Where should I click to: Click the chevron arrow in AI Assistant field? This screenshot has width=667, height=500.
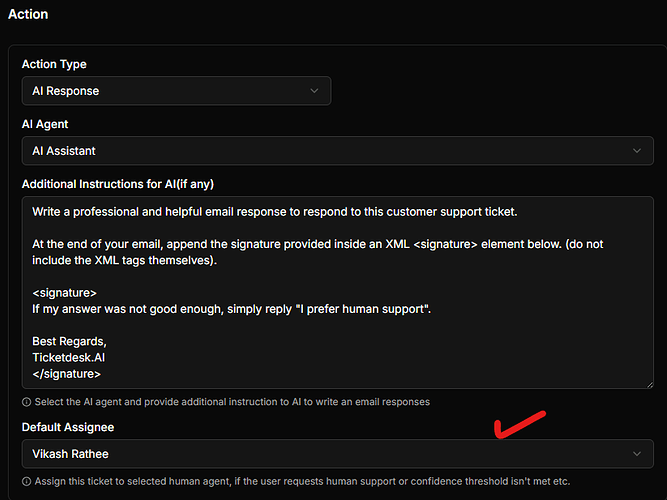pyautogui.click(x=637, y=151)
